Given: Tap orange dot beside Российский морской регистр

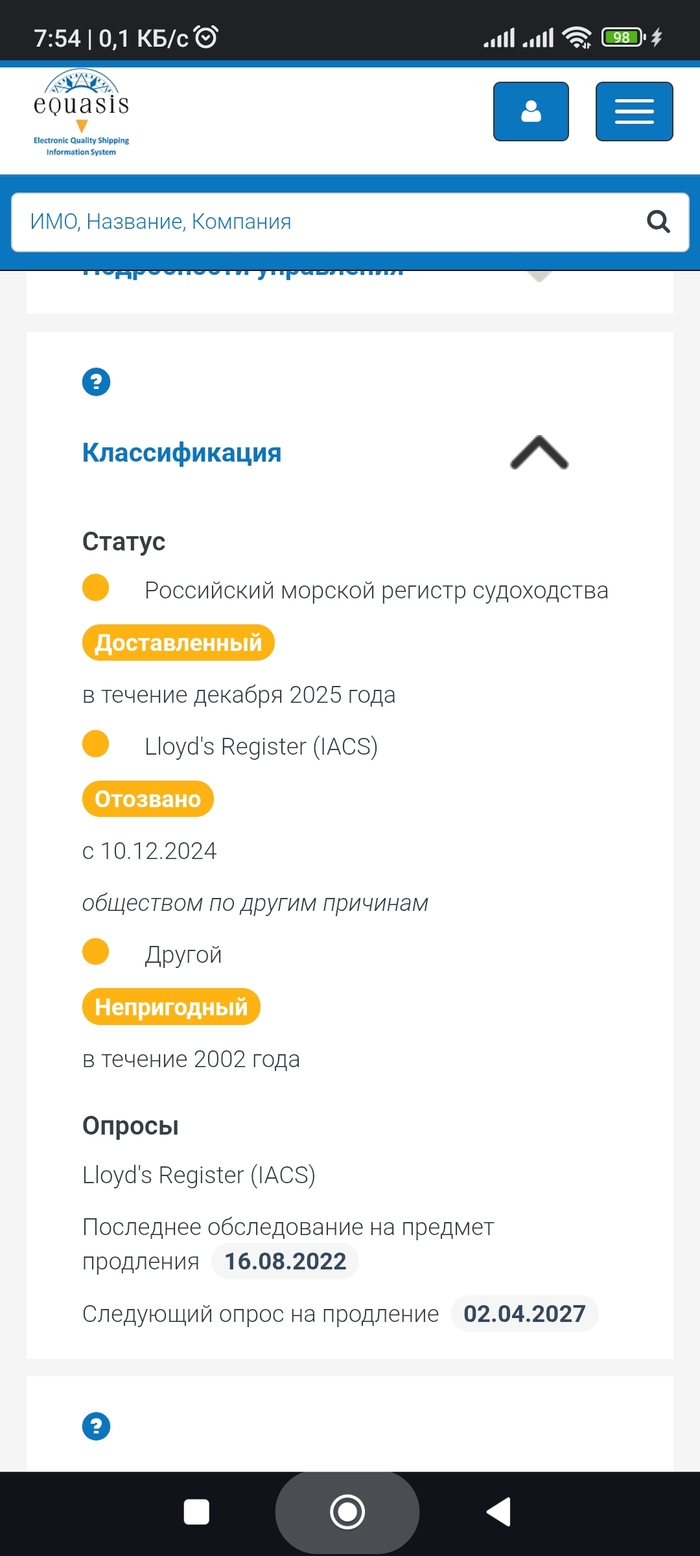Looking at the screenshot, I should point(95,588).
